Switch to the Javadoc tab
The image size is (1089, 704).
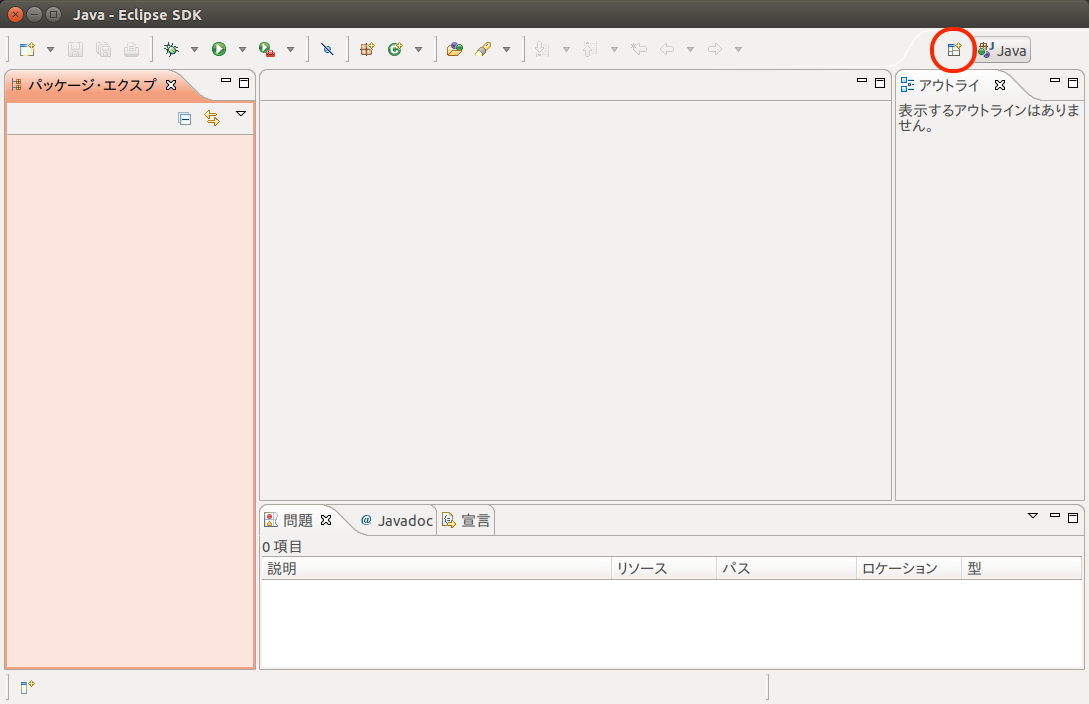pos(397,520)
